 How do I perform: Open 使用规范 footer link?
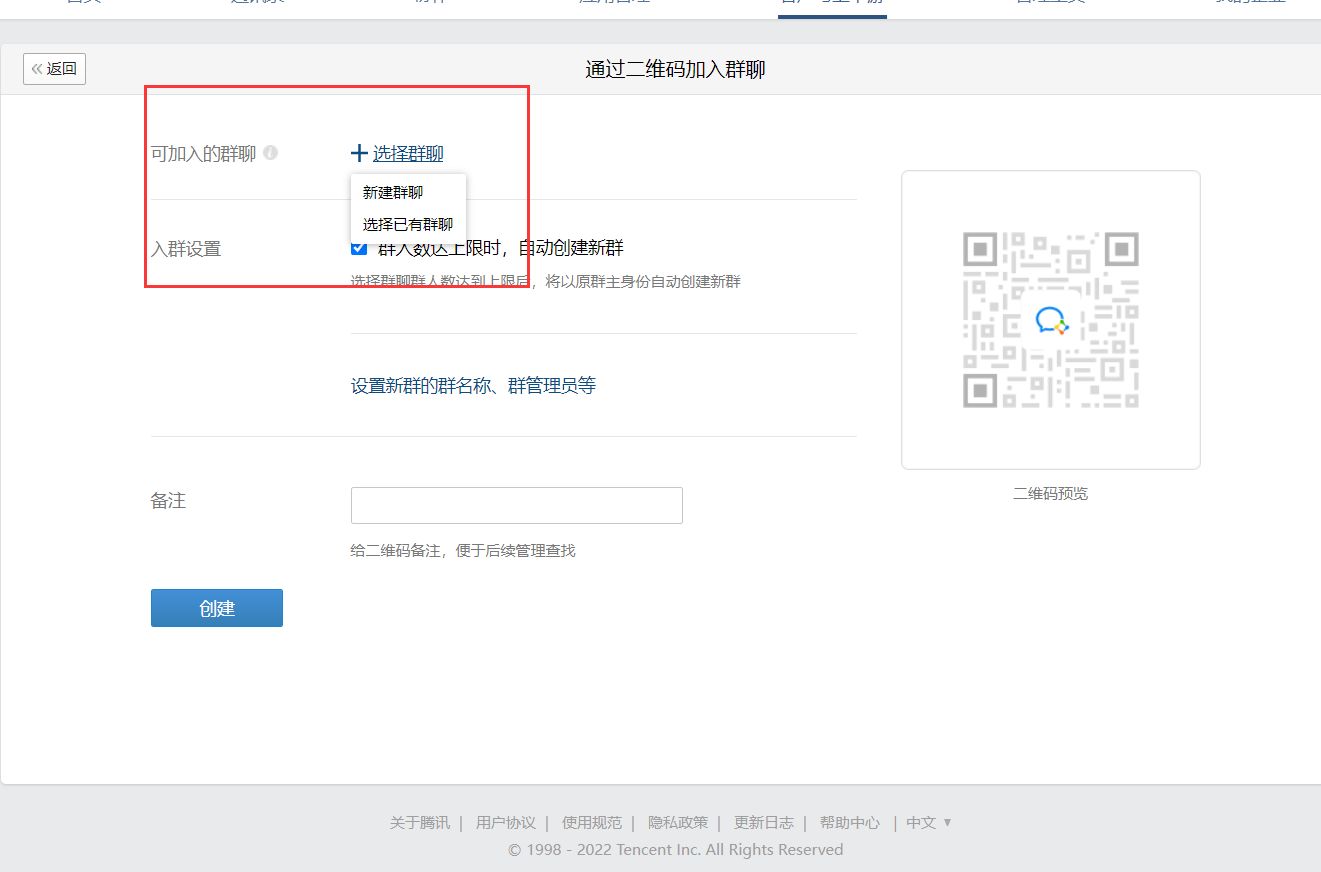592,822
